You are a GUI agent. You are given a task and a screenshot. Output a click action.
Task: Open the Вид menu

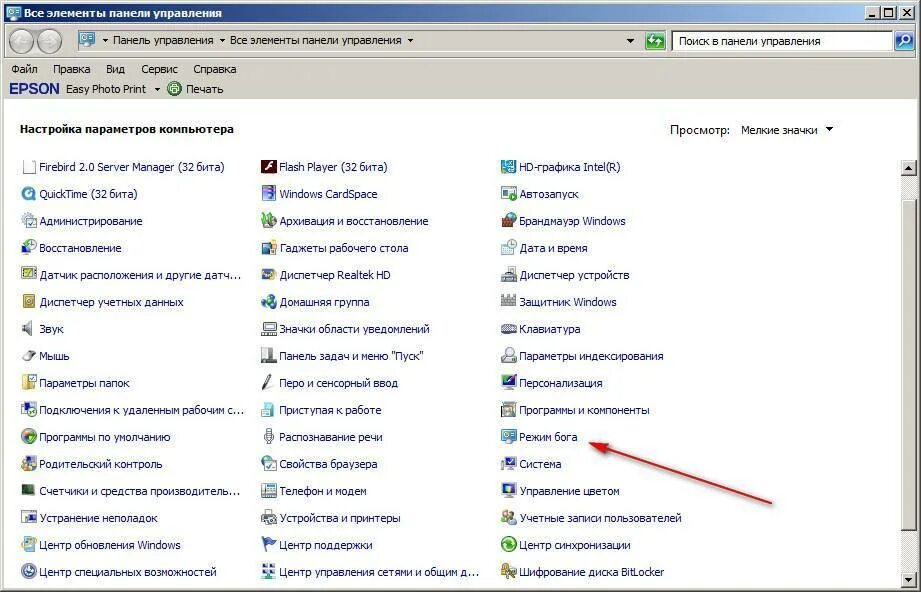115,69
